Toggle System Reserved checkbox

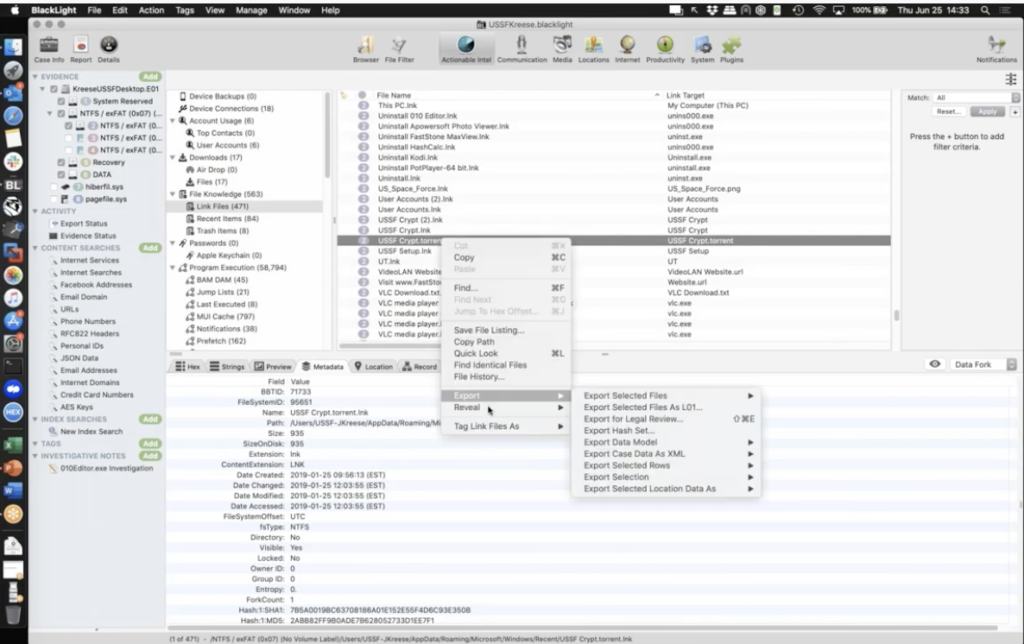tap(61, 101)
